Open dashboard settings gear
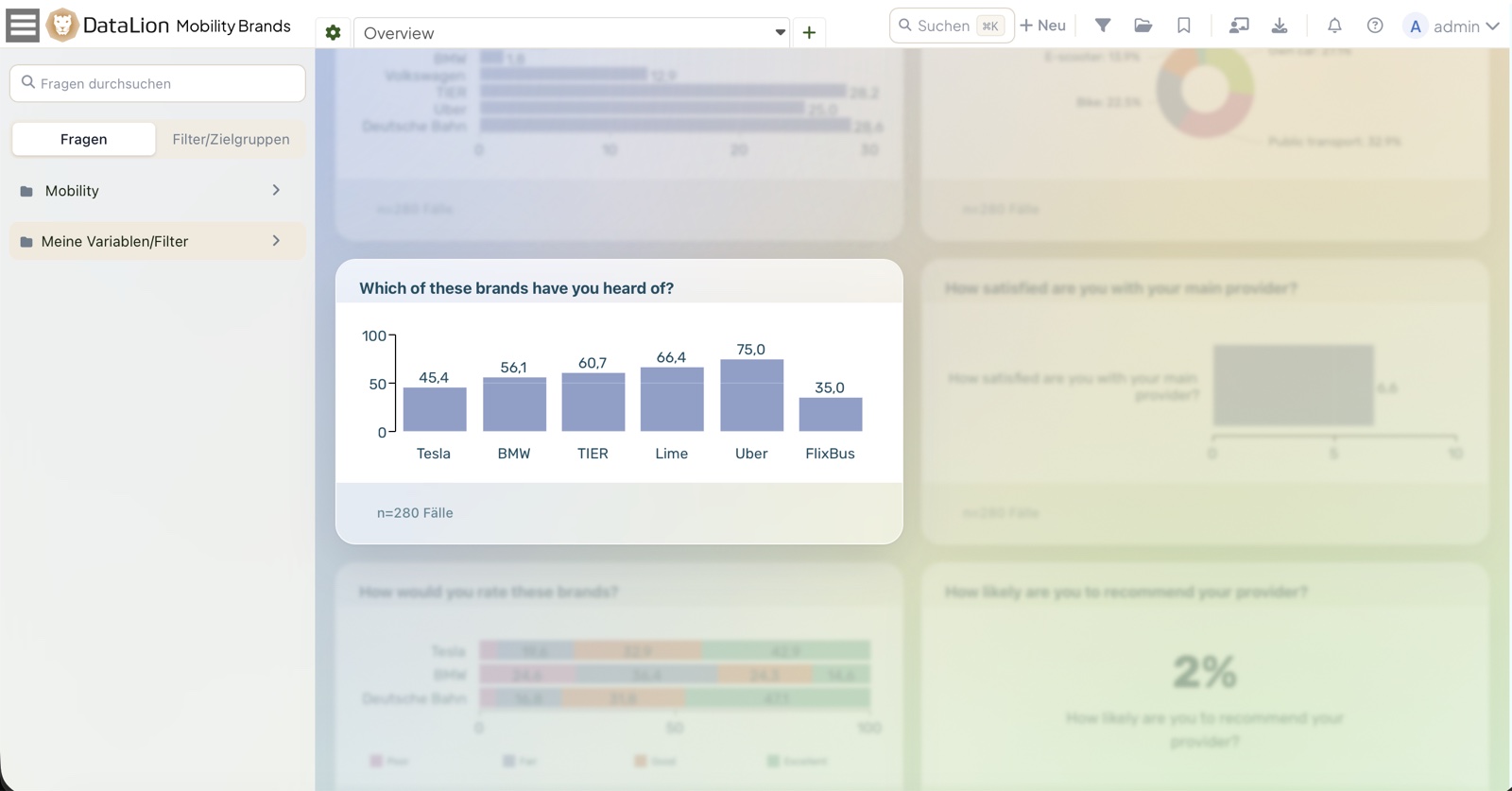The height and width of the screenshot is (791, 1512). click(333, 33)
